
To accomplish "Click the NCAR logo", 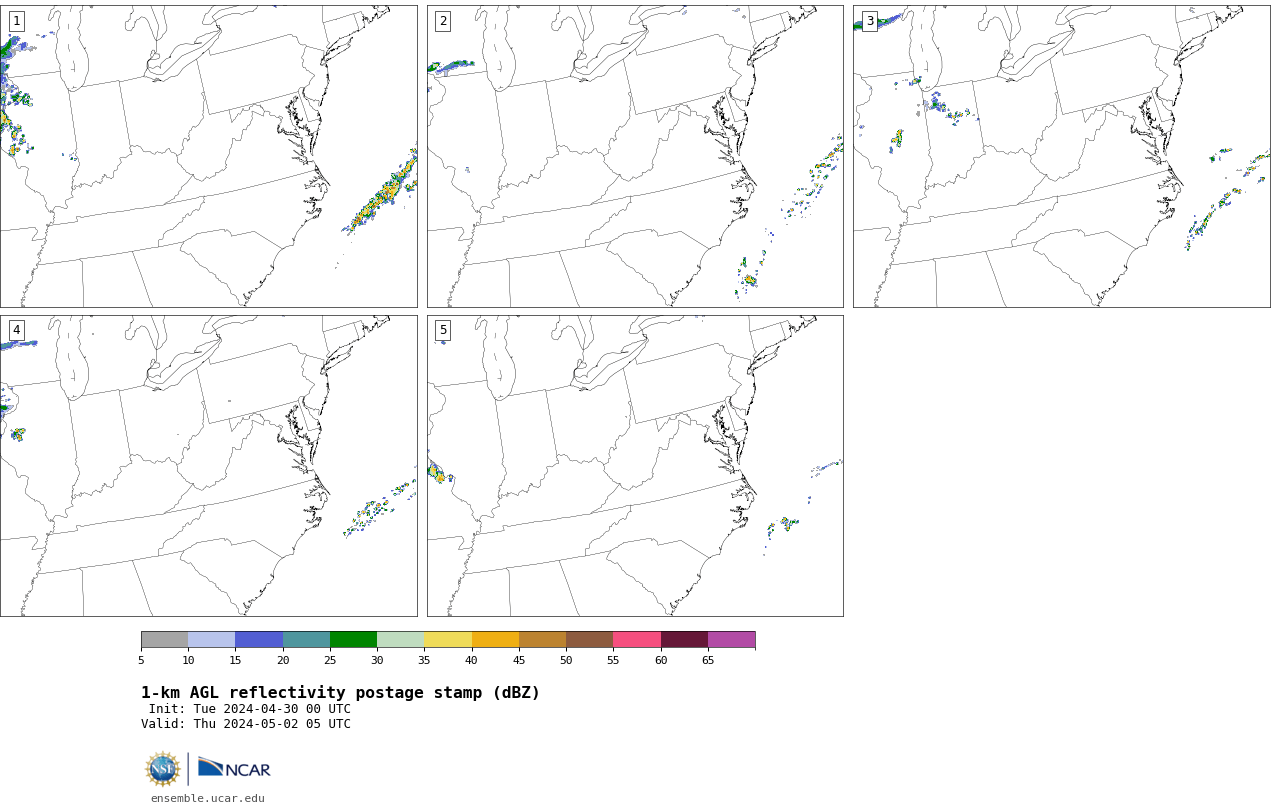I will 234,768.
